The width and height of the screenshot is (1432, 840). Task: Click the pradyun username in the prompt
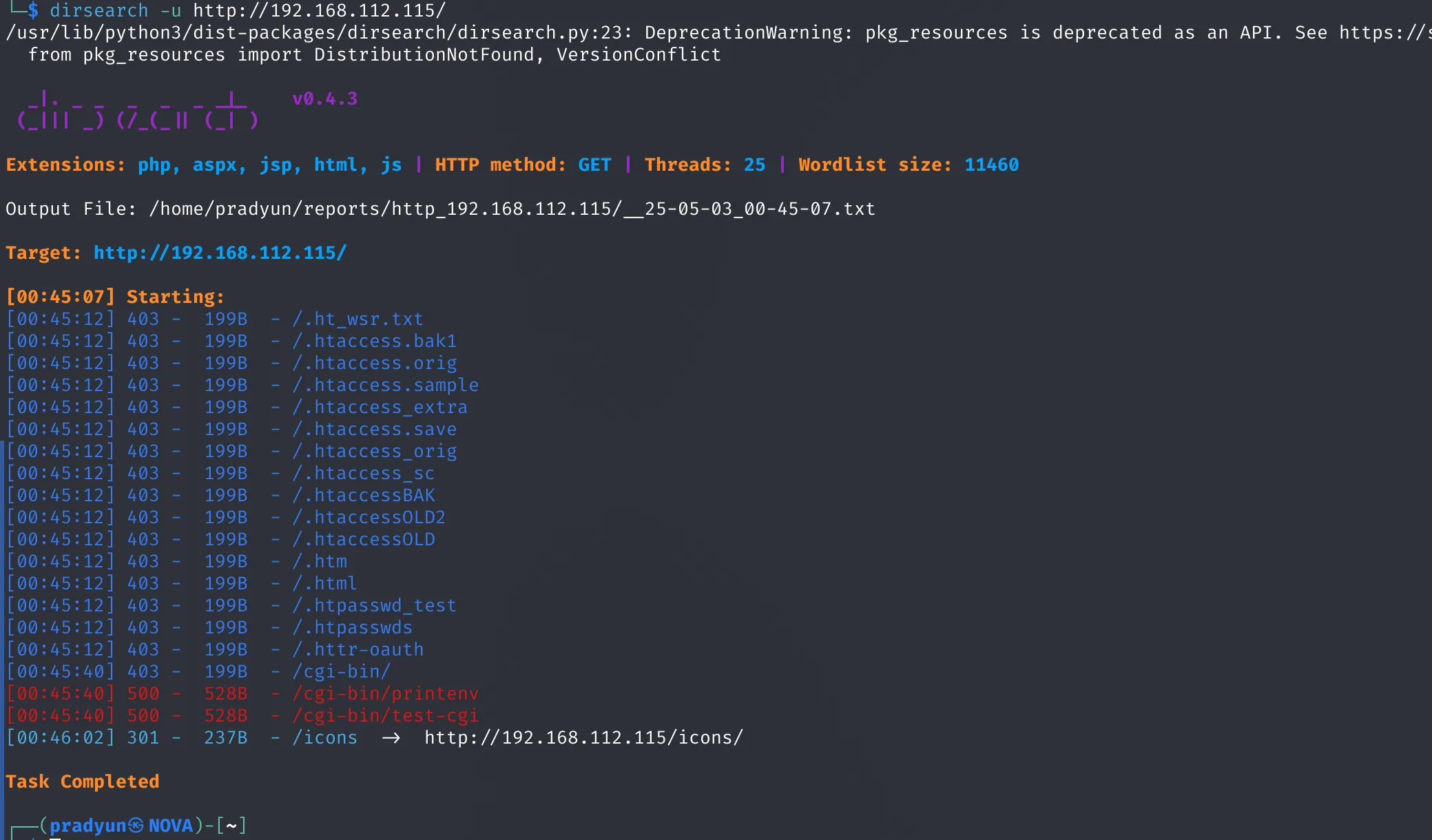click(87, 825)
